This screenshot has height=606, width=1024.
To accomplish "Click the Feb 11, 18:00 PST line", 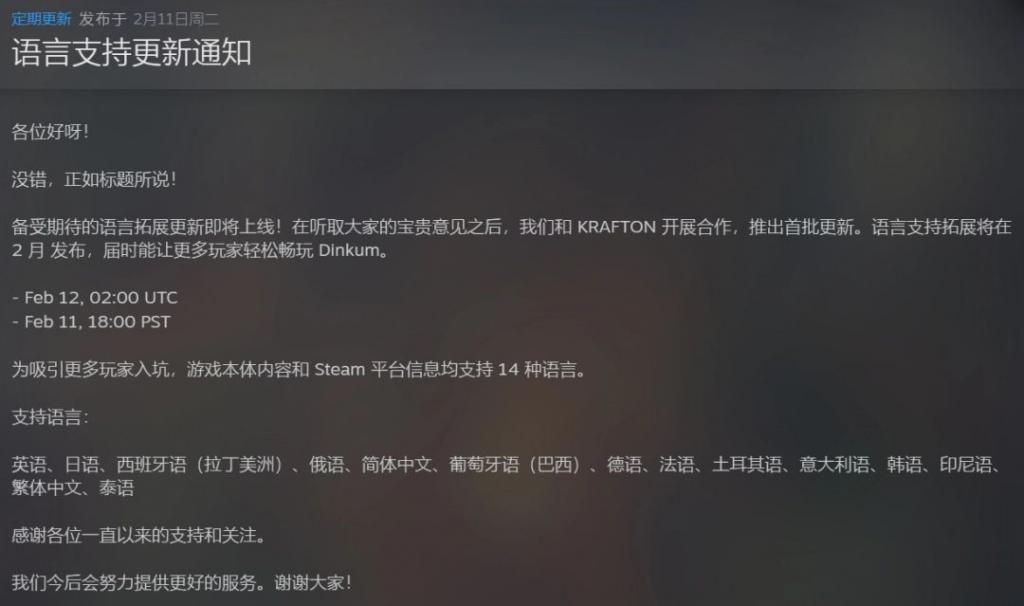I will point(91,322).
